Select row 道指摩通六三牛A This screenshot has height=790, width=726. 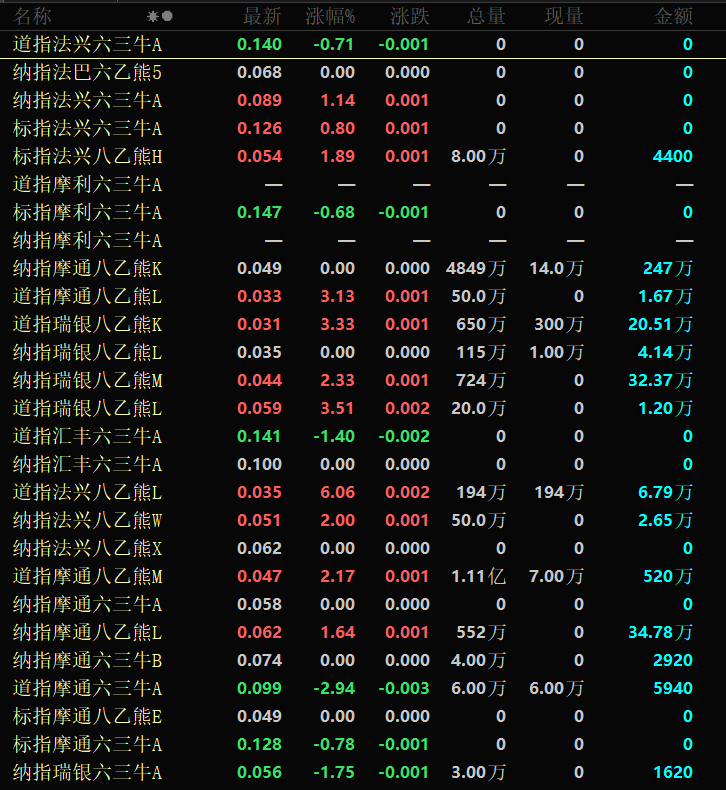pos(363,688)
